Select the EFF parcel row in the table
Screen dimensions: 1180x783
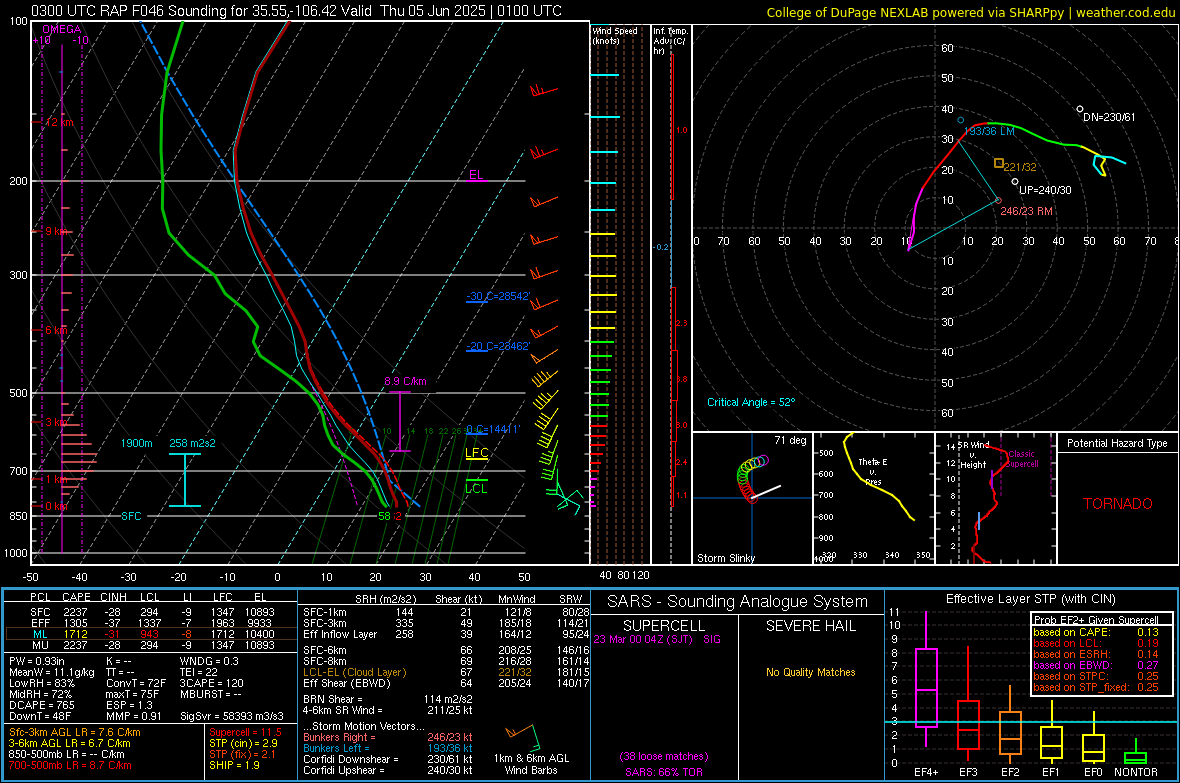pos(152,623)
